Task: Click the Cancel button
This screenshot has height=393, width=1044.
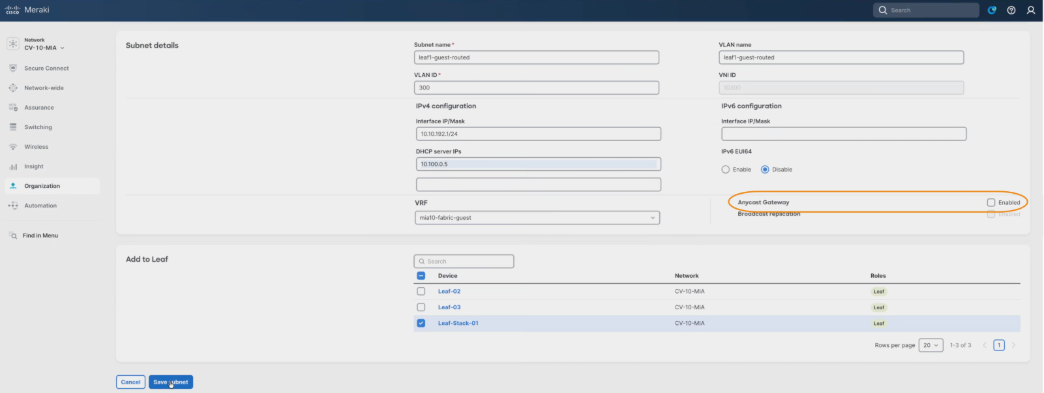Action: [x=130, y=382]
